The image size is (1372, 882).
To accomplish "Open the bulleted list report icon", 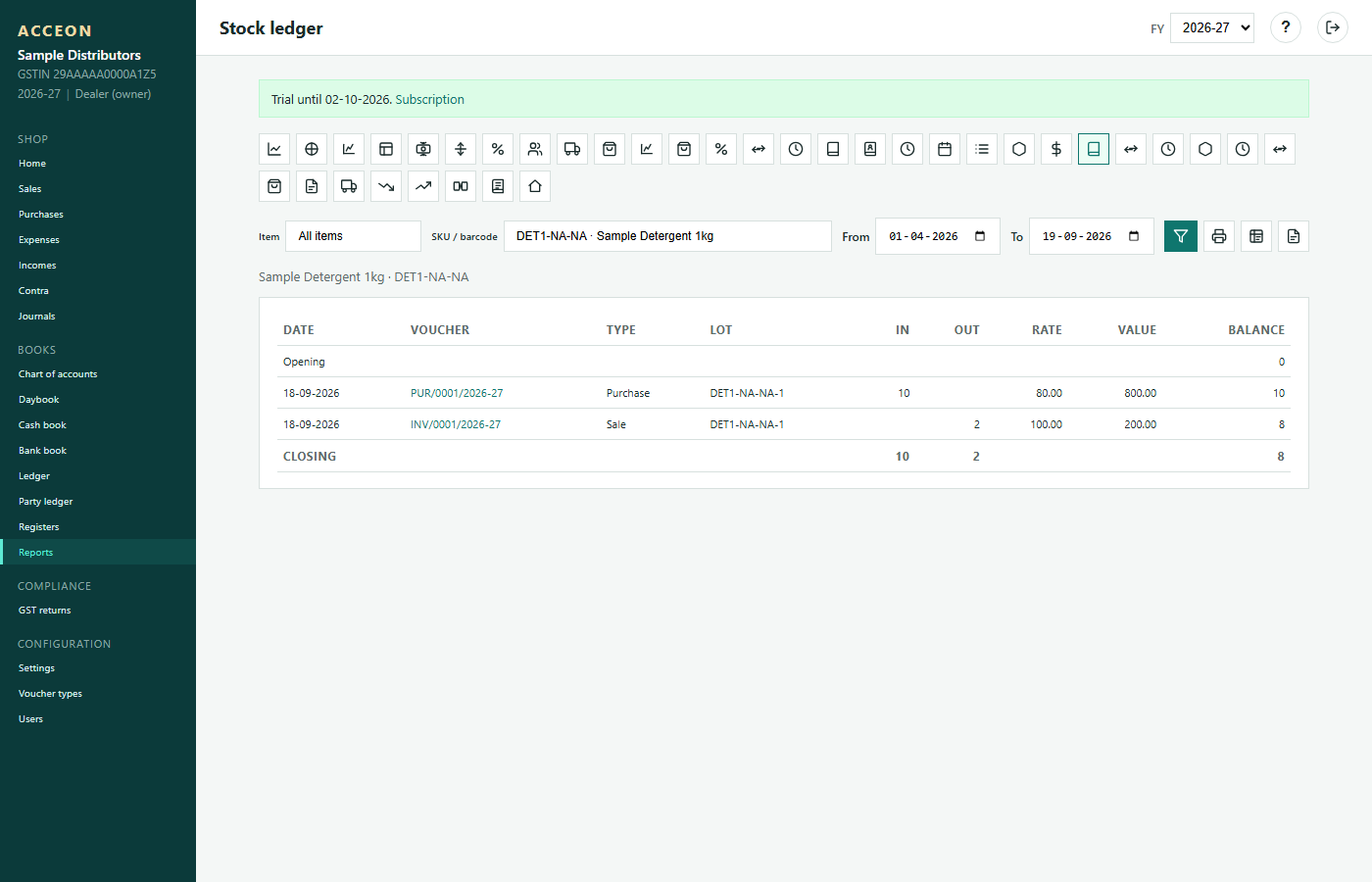I will coord(982,149).
